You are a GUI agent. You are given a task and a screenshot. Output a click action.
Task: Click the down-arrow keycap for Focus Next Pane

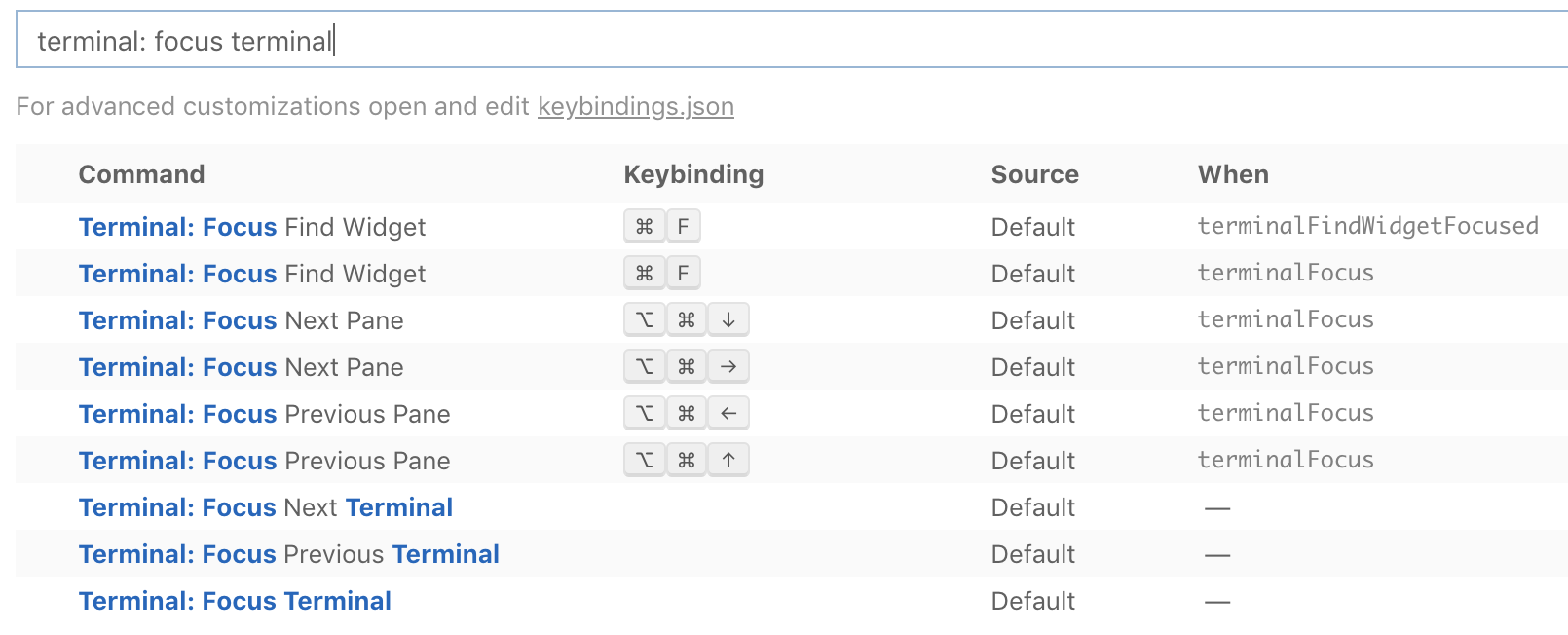[728, 319]
